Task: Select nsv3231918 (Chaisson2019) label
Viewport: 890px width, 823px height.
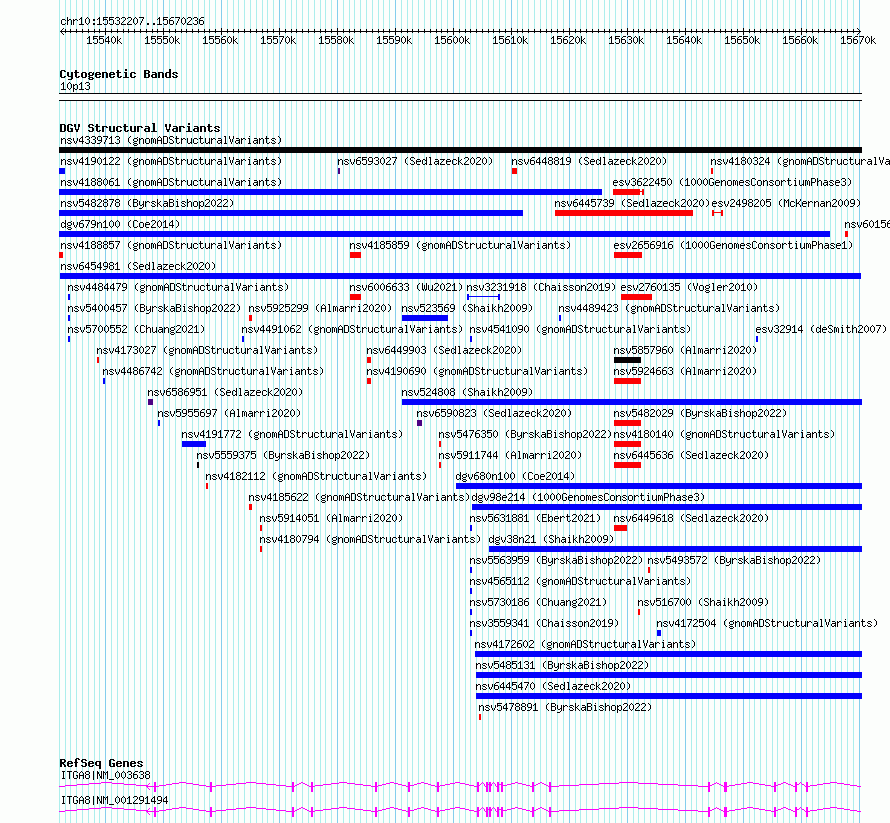Action: 541,287
